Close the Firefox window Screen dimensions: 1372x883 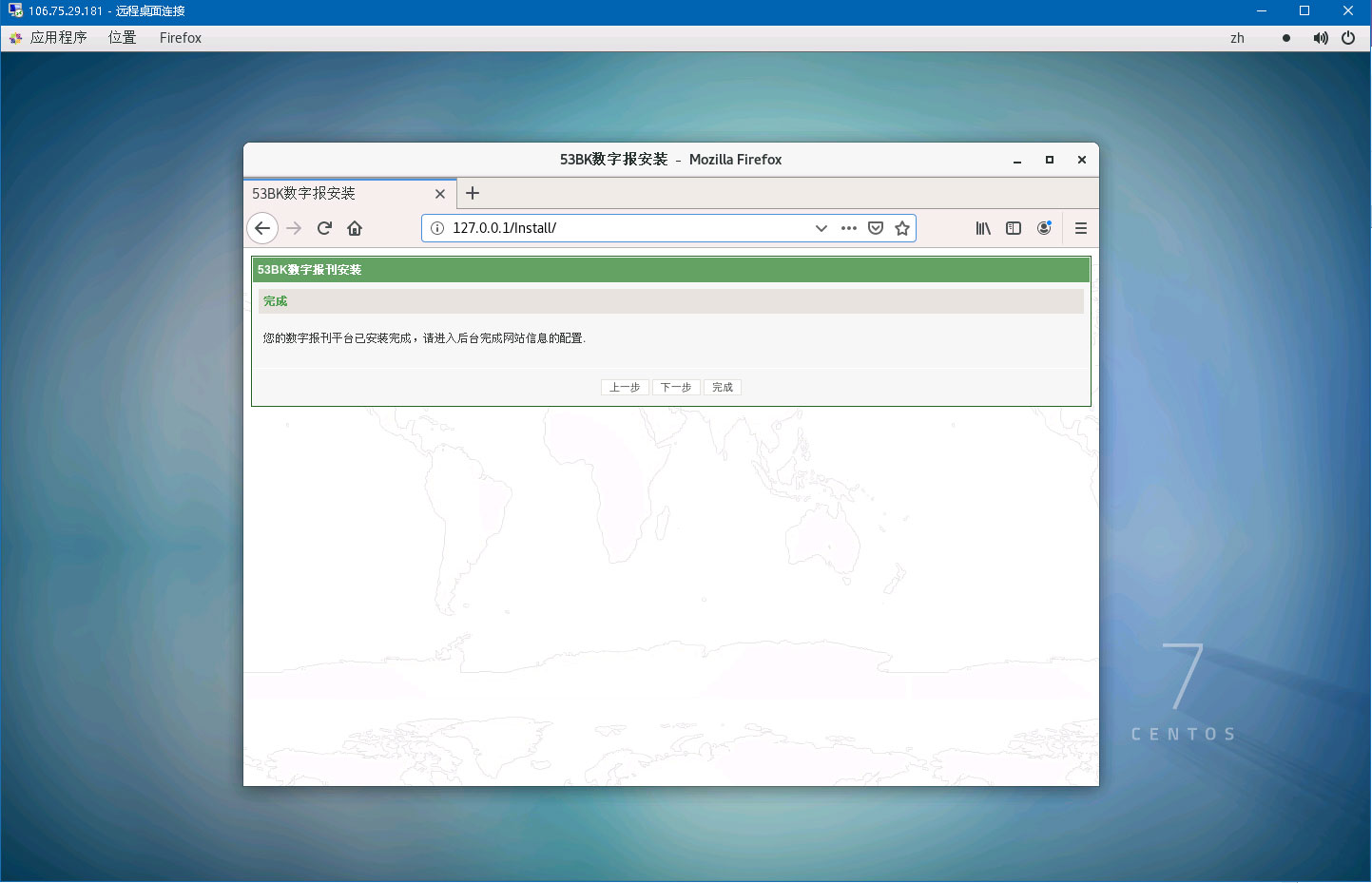coord(1082,160)
